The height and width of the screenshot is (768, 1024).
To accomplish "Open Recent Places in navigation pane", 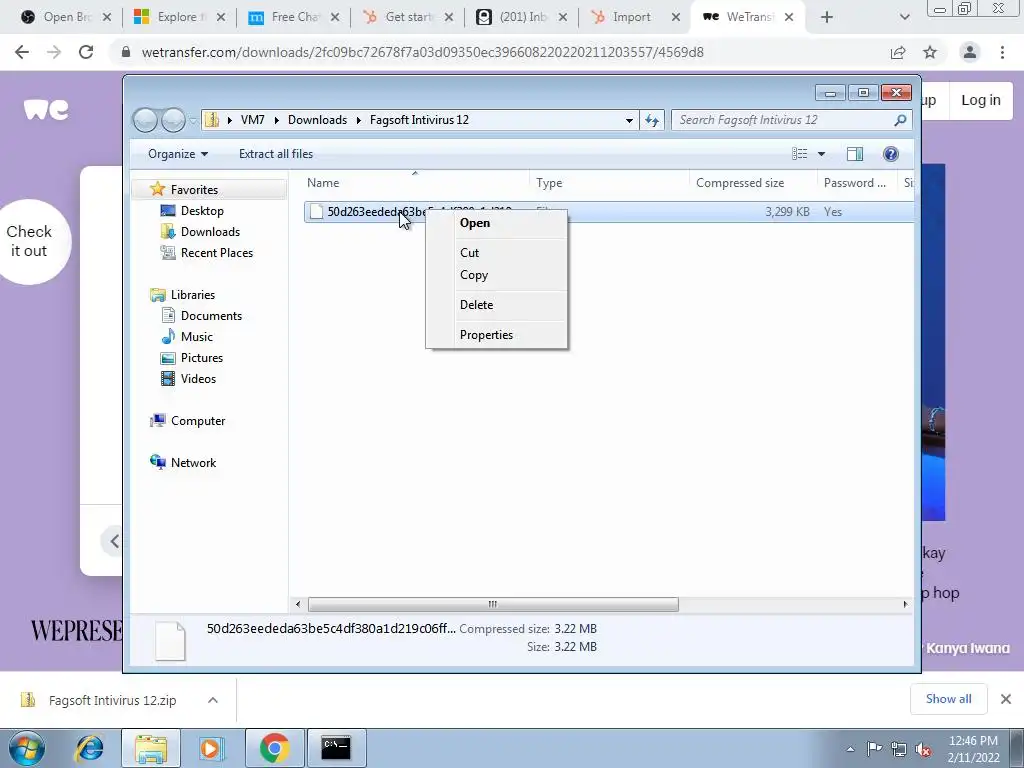I will pos(216,253).
